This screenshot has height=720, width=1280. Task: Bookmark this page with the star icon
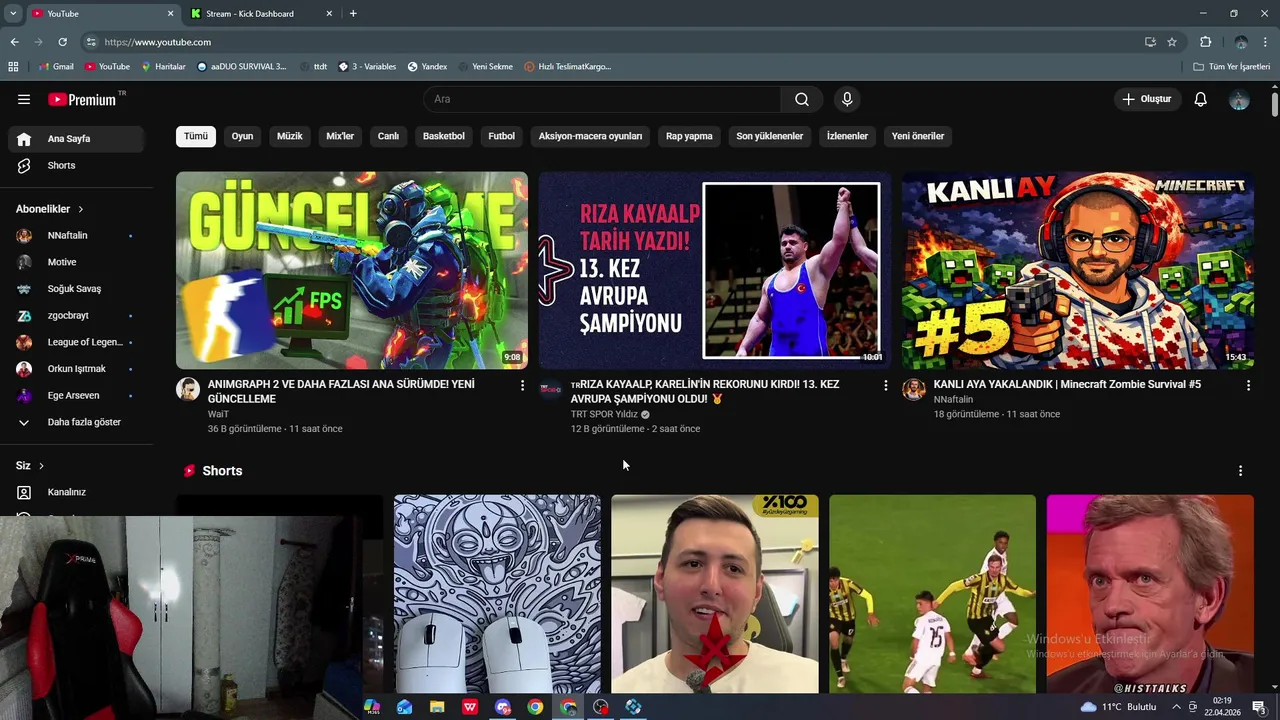[x=1172, y=42]
